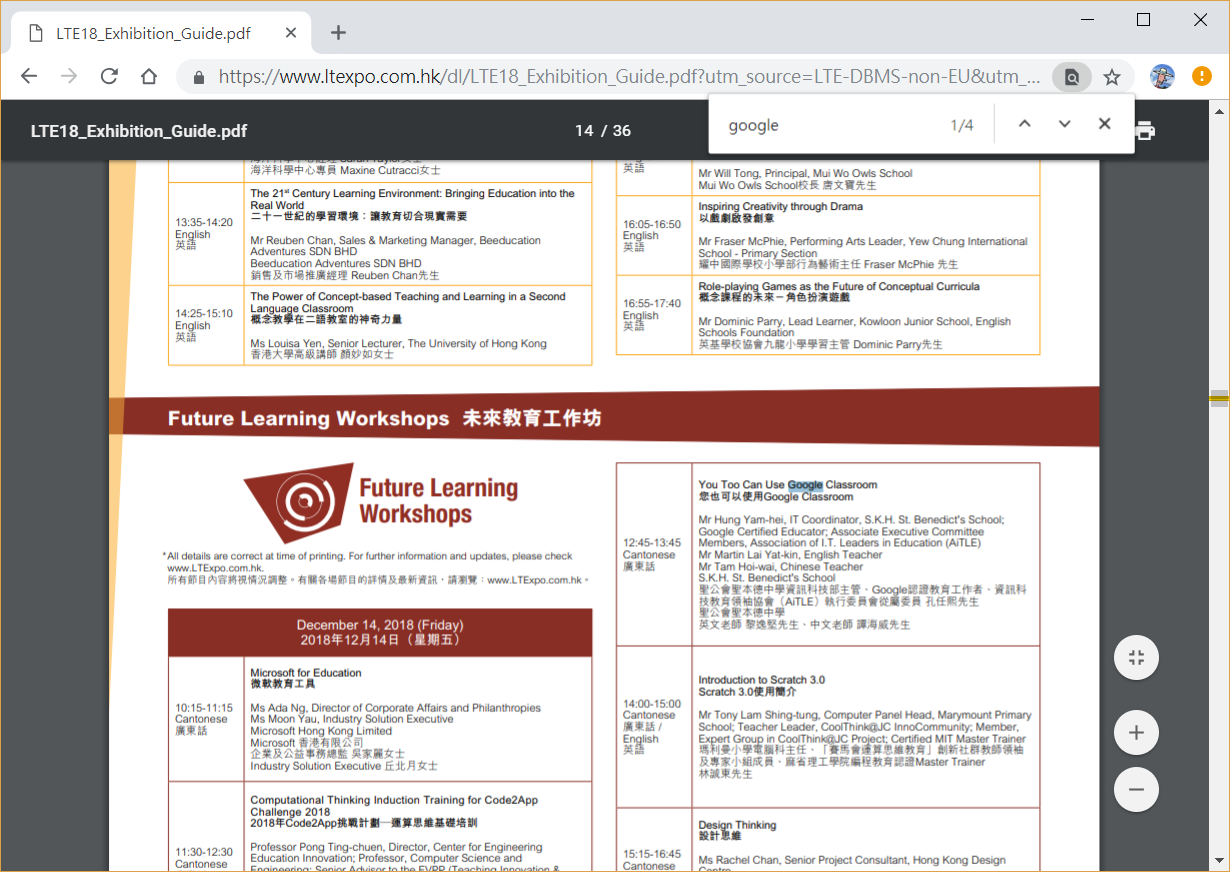Click the 'The Power of Concept-based Teaching' title
The width and height of the screenshot is (1230, 872).
408,303
